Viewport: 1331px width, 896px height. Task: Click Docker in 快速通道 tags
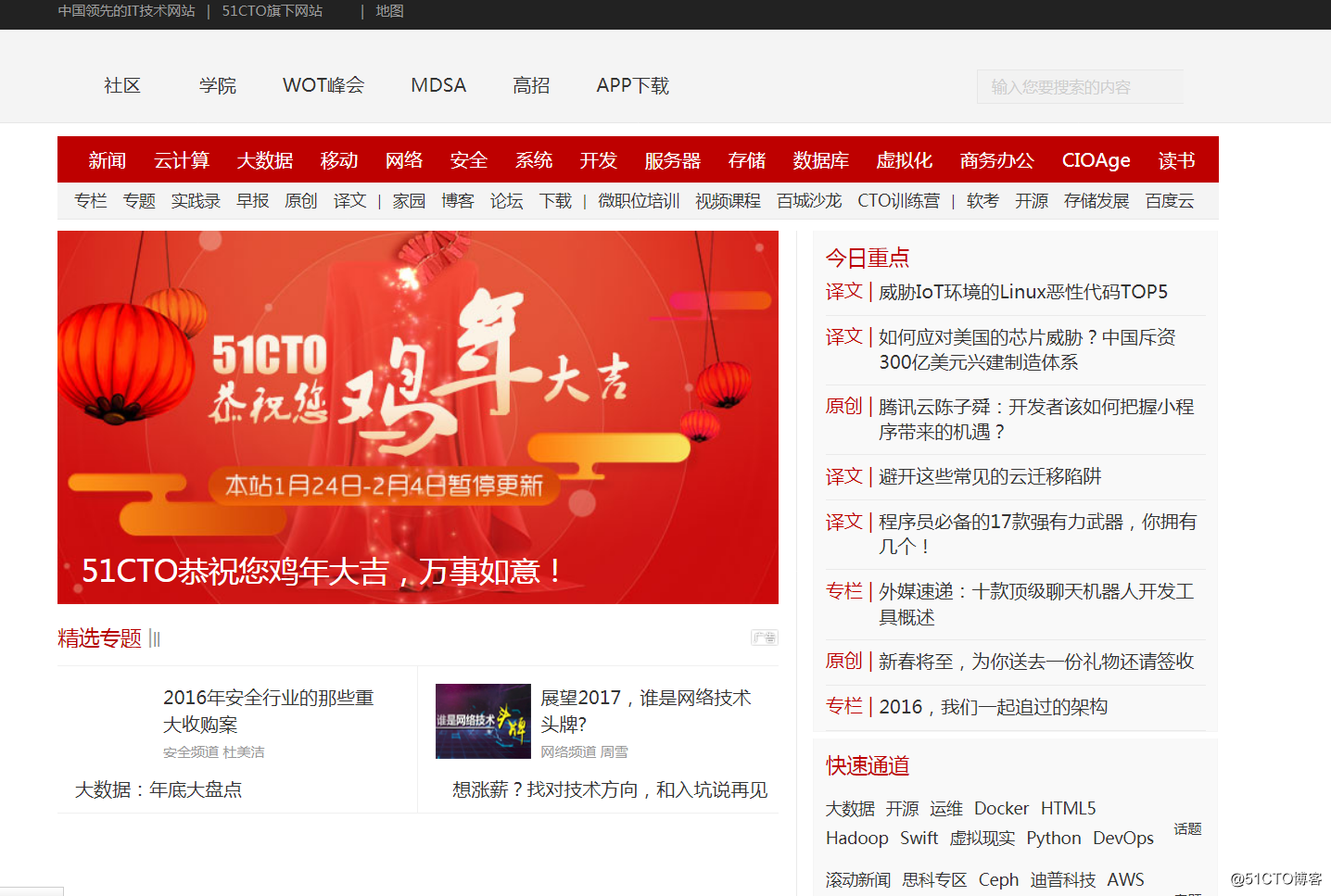pos(1001,809)
